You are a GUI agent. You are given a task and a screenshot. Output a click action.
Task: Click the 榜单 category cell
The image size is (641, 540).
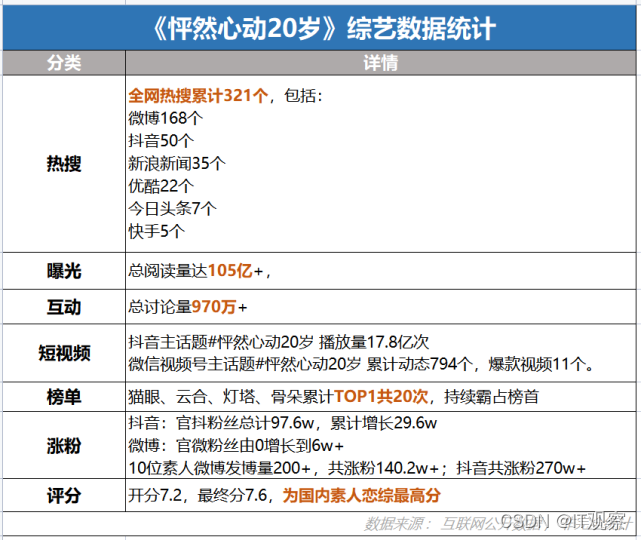pyautogui.click(x=64, y=397)
